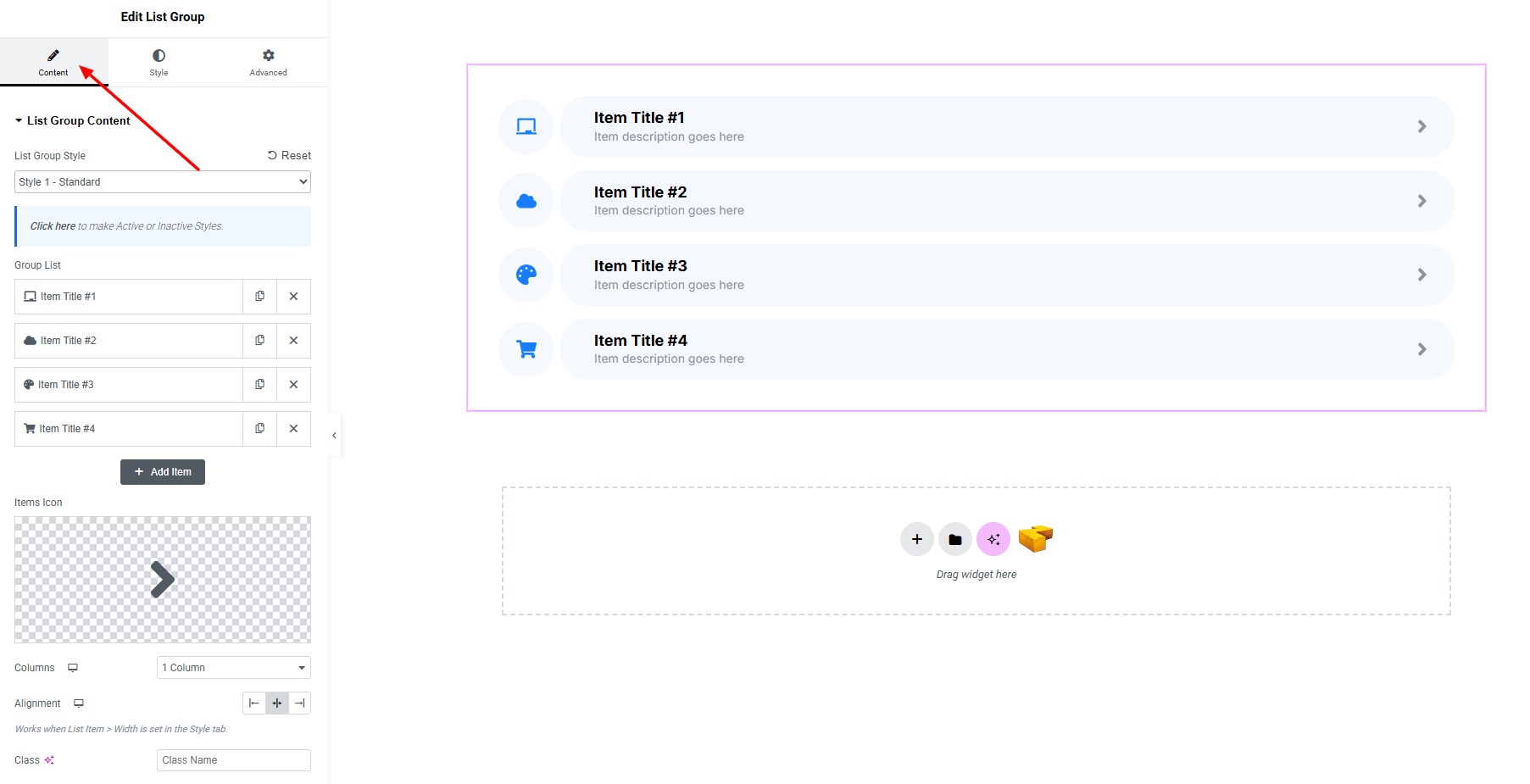Screen dimensions: 1530x784
Task: Remove Item Title #2 from Group List
Action: click(293, 341)
